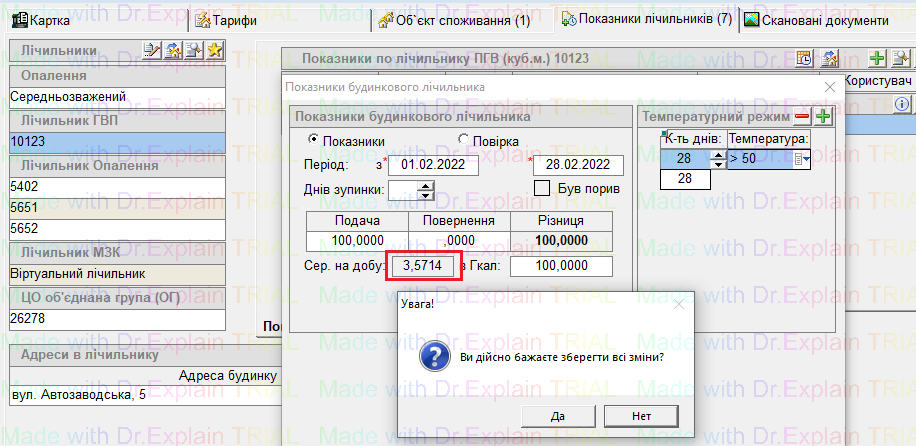The width and height of the screenshot is (916, 446).
Task: Click the Нет button in Увага dialog
Action: tap(641, 415)
